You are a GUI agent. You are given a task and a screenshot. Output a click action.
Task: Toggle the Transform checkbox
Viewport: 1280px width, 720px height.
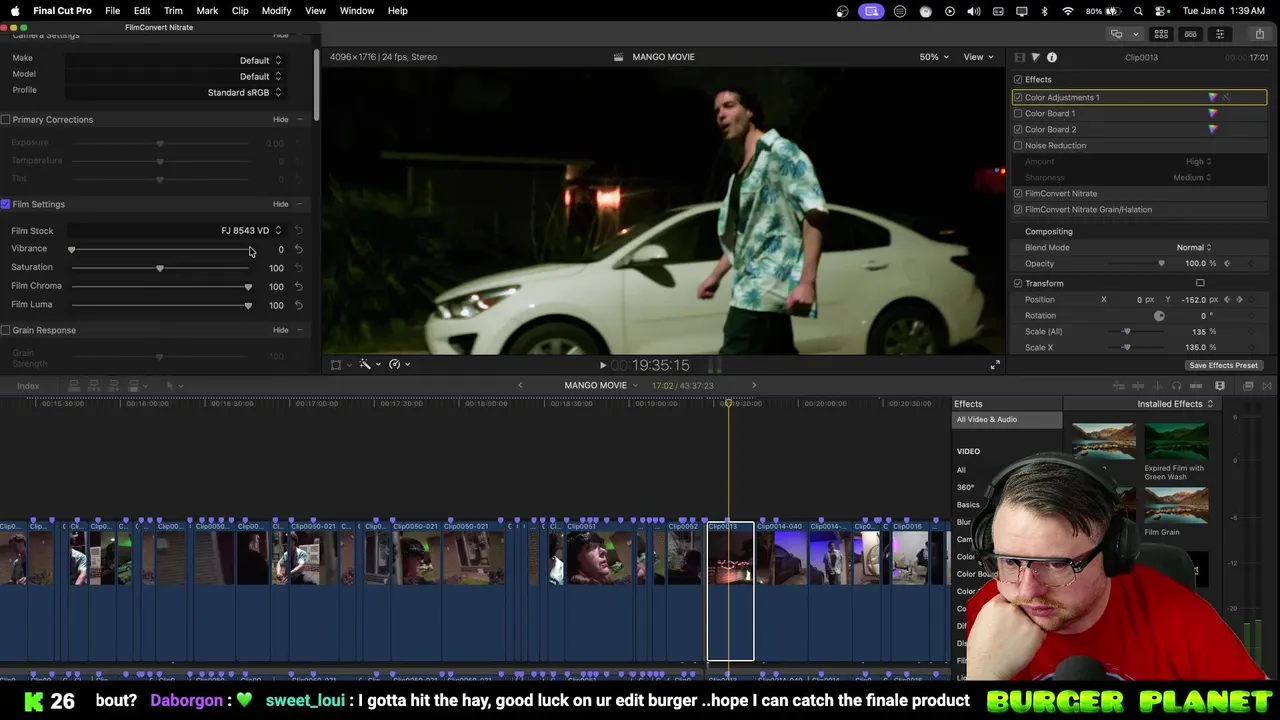pyautogui.click(x=1018, y=283)
